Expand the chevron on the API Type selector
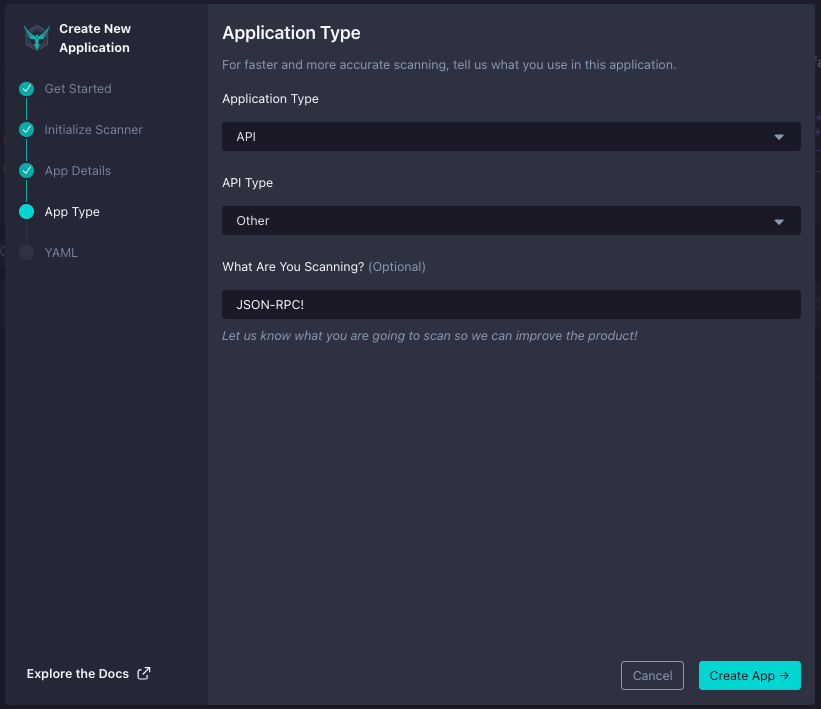 click(x=779, y=220)
